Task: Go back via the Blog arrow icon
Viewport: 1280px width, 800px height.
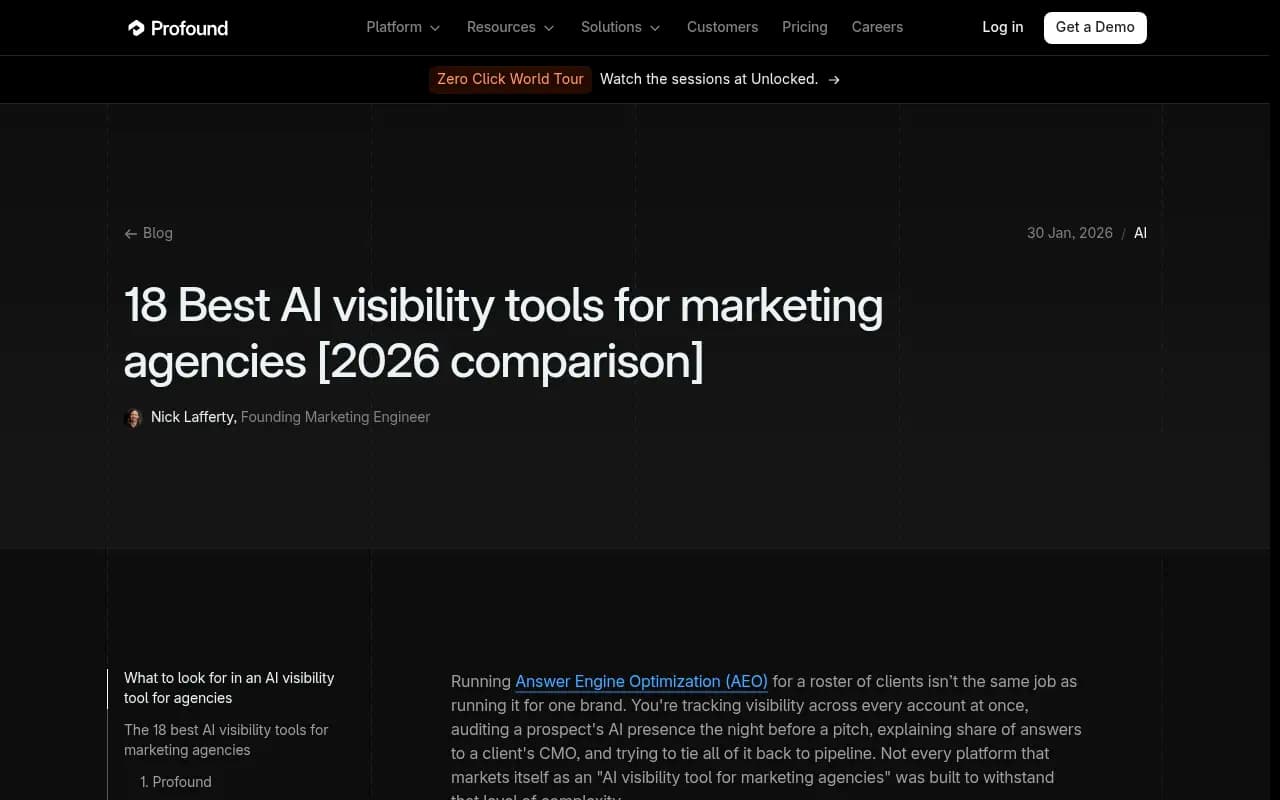Action: pos(130,234)
